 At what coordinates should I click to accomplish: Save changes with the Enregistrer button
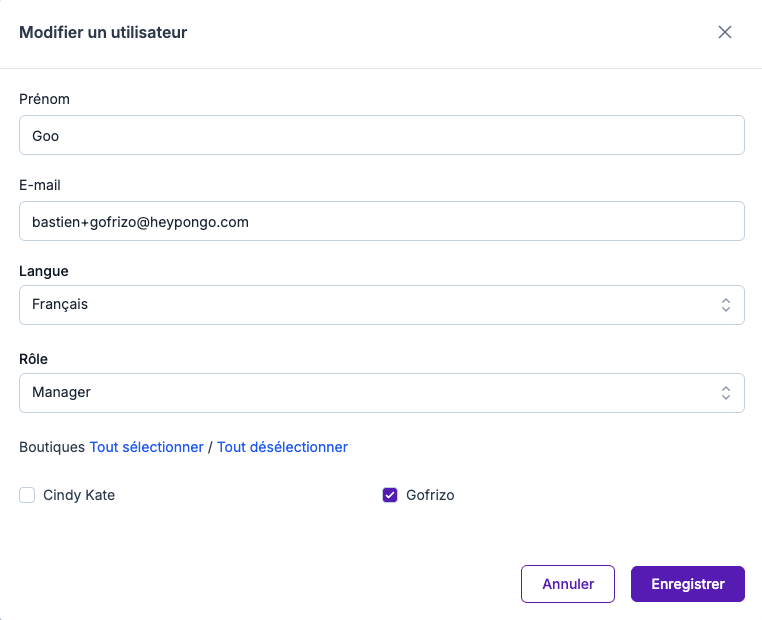688,584
